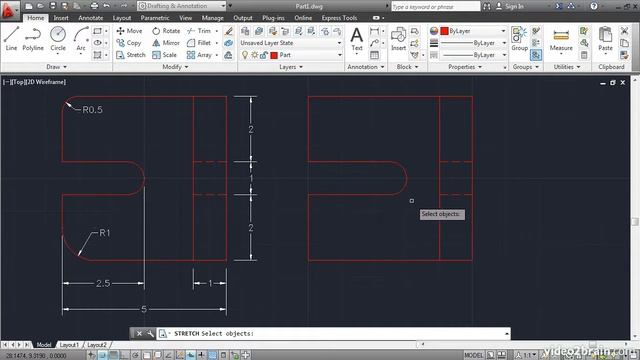Click the Group tool
Image resolution: width=640 pixels, height=360 pixels.
click(519, 39)
